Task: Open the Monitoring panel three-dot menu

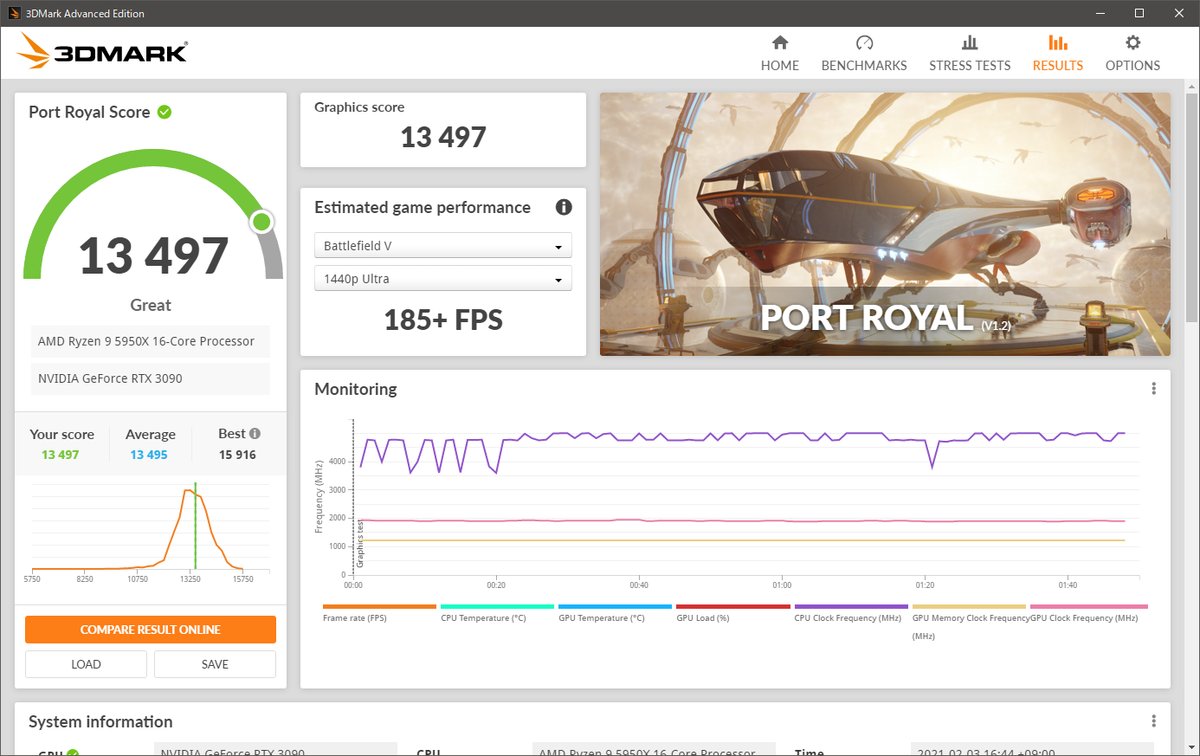Action: pyautogui.click(x=1153, y=389)
